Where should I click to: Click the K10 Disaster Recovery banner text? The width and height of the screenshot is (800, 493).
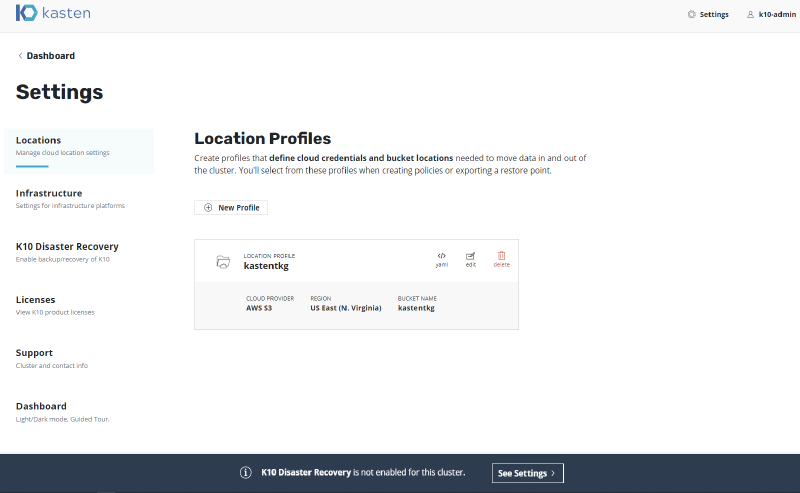click(x=363, y=473)
